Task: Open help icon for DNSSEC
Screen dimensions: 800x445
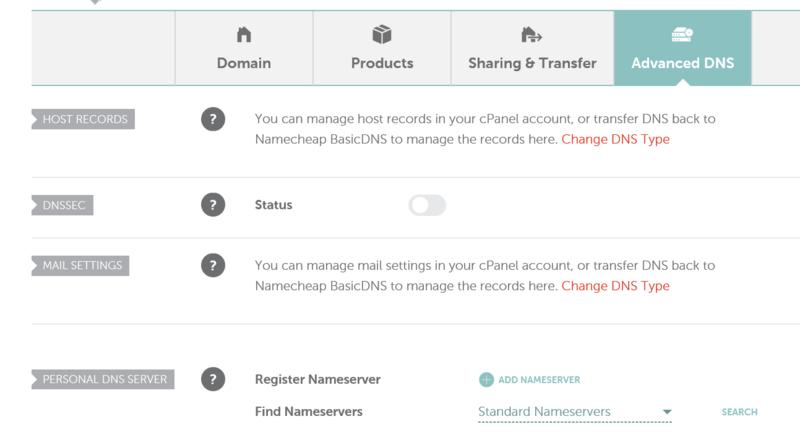Action: tap(212, 205)
